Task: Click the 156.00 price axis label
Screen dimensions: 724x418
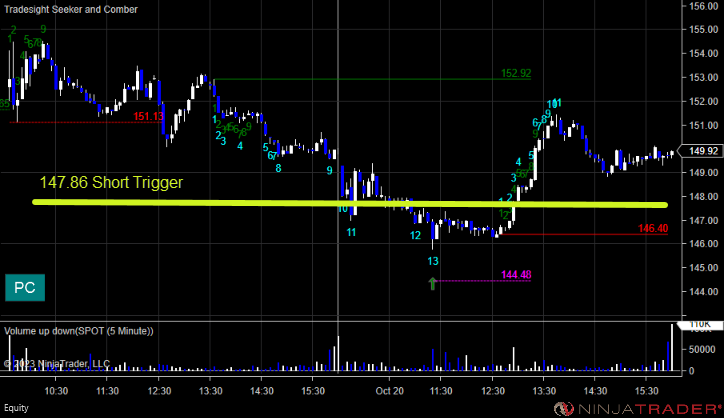Action: point(704,6)
